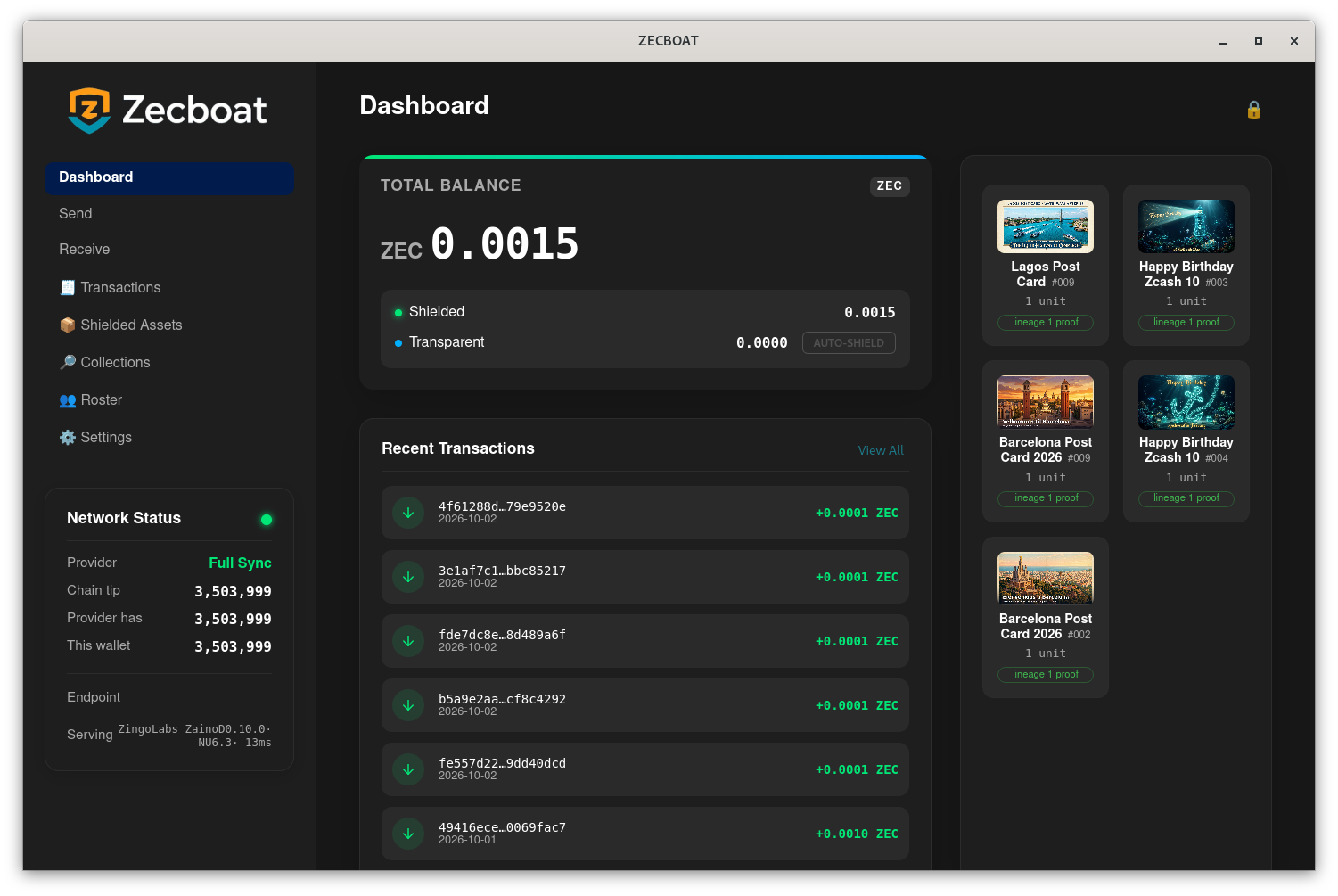Click the receive arrow icon for fe557d22…9dd40dcd
Image resolution: width=1338 pixels, height=896 pixels.
click(408, 769)
